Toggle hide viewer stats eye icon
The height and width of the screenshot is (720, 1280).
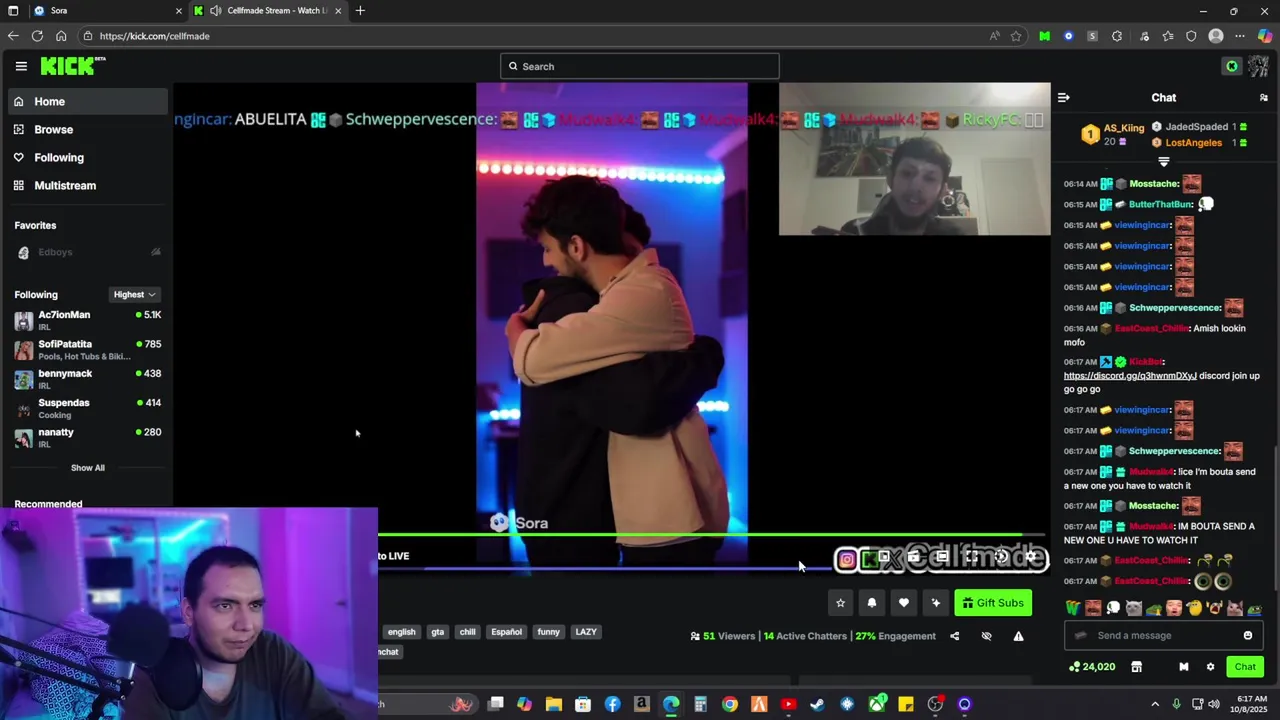click(x=986, y=636)
